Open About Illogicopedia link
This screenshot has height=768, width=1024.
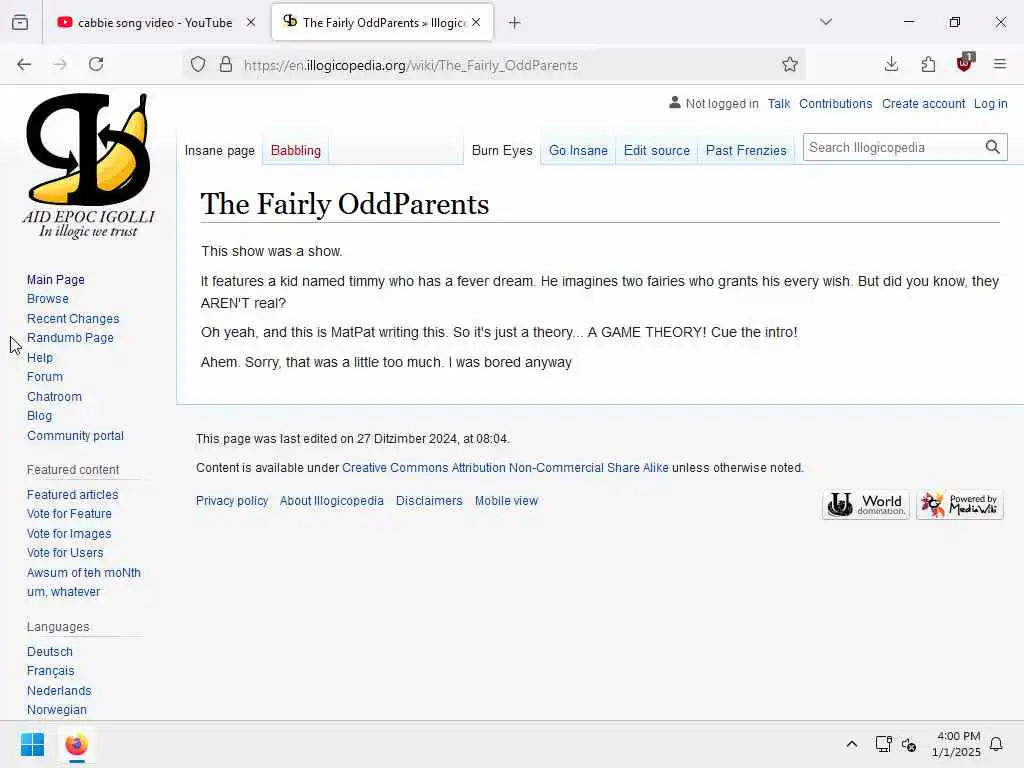[x=332, y=501]
